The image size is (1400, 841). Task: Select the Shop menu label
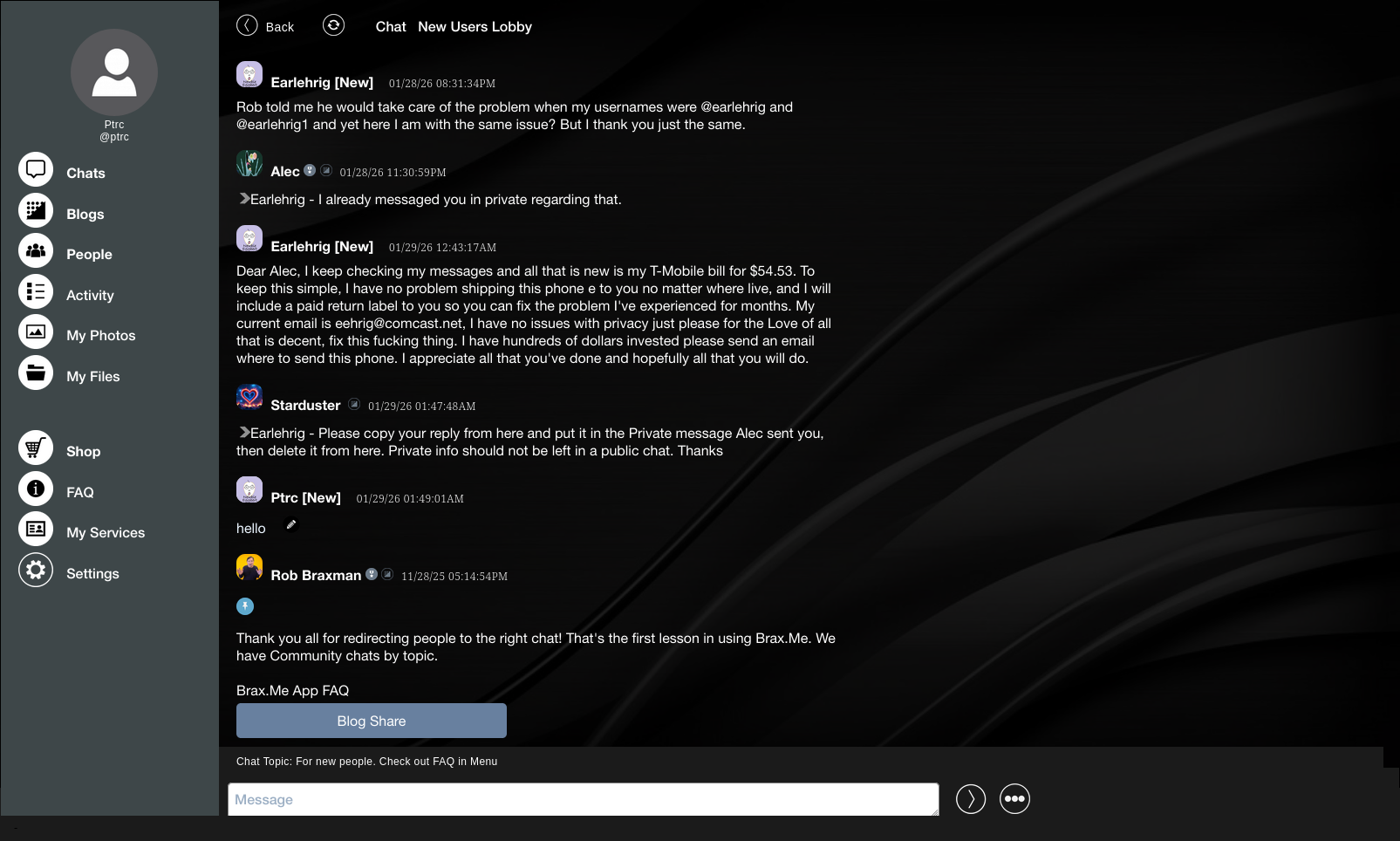tap(83, 451)
